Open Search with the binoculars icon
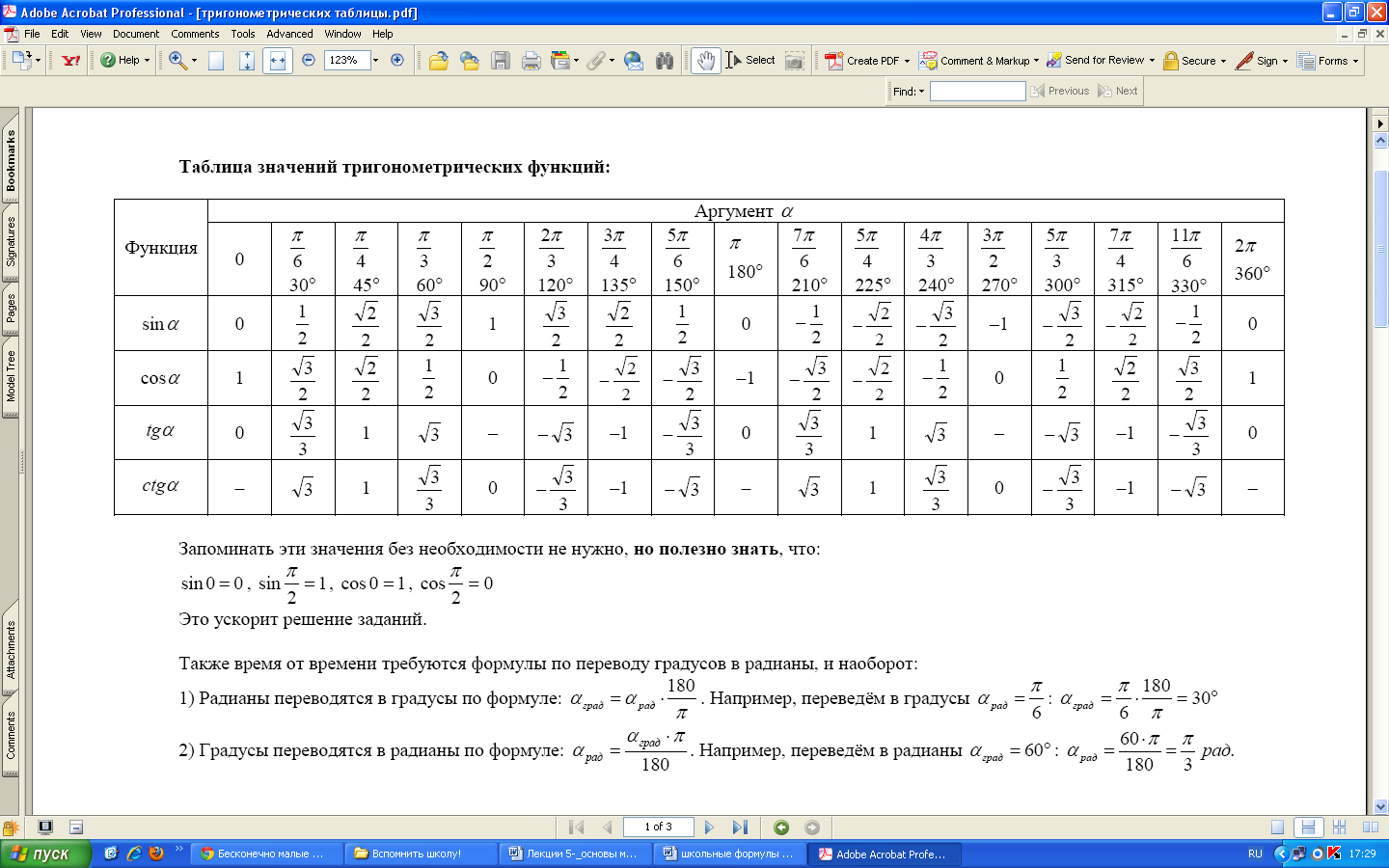The image size is (1389, 868). 665,61
